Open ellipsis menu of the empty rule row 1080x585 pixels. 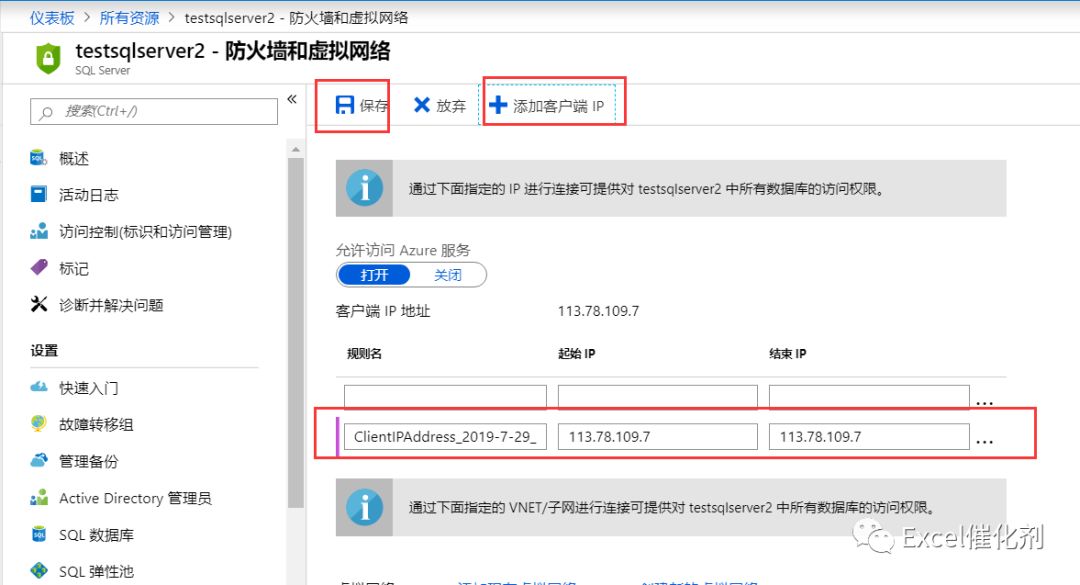[x=985, y=402]
